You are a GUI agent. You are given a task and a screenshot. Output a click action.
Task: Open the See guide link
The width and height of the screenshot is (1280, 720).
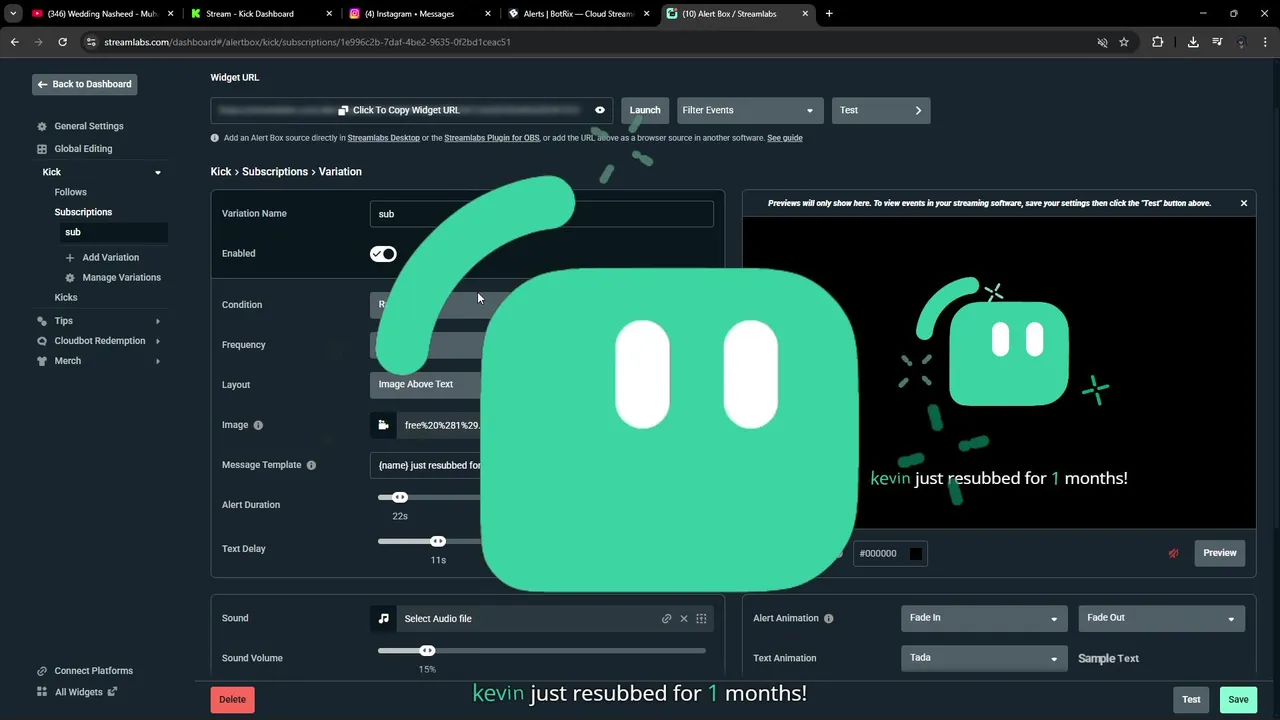point(785,138)
